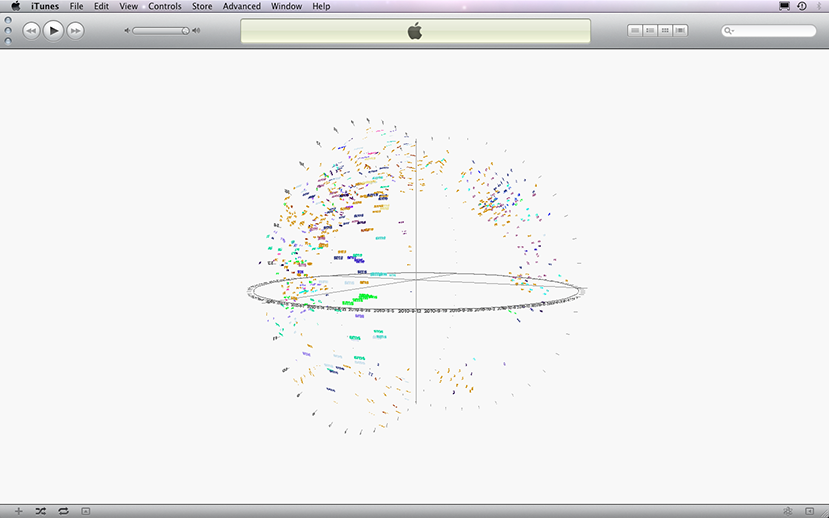829x518 pixels.
Task: Toggle repeat mode
Action: point(63,510)
